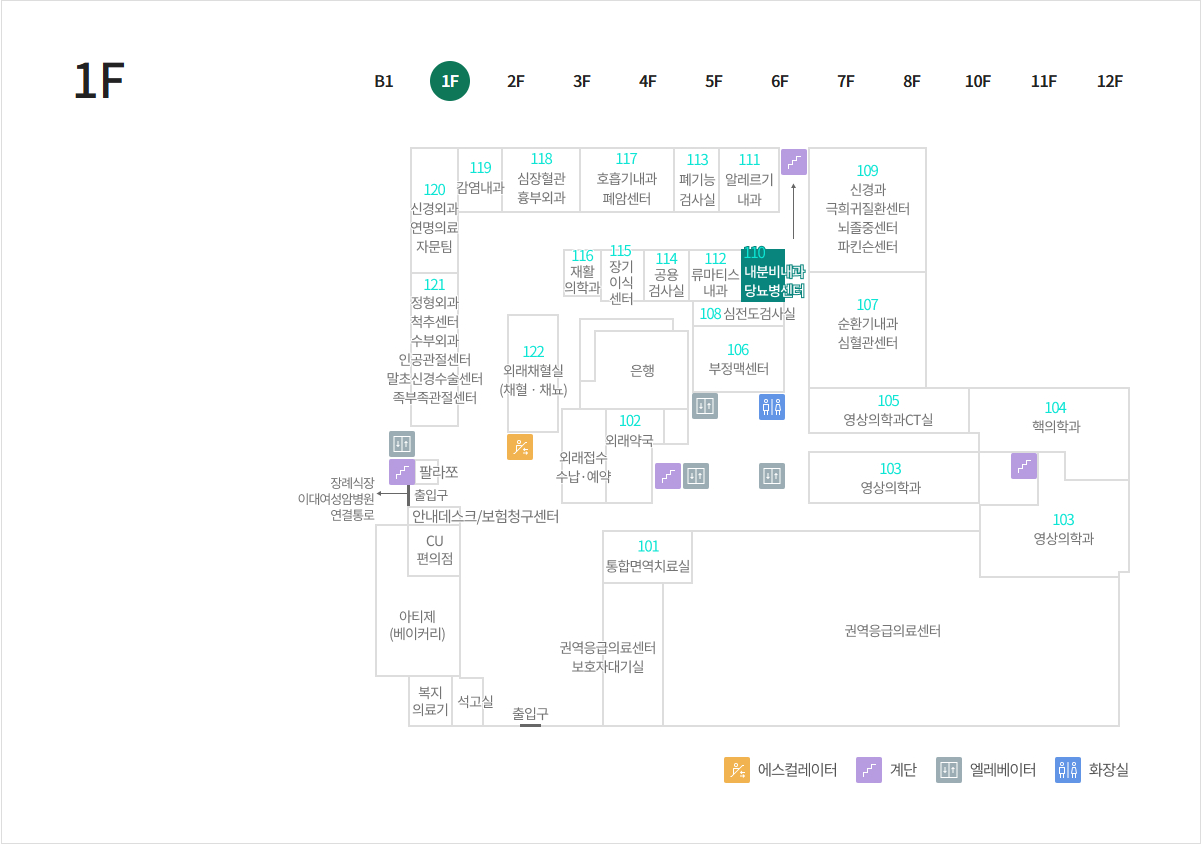Click the restroom icon on the floor map
The width and height of the screenshot is (1201, 844).
pos(772,406)
